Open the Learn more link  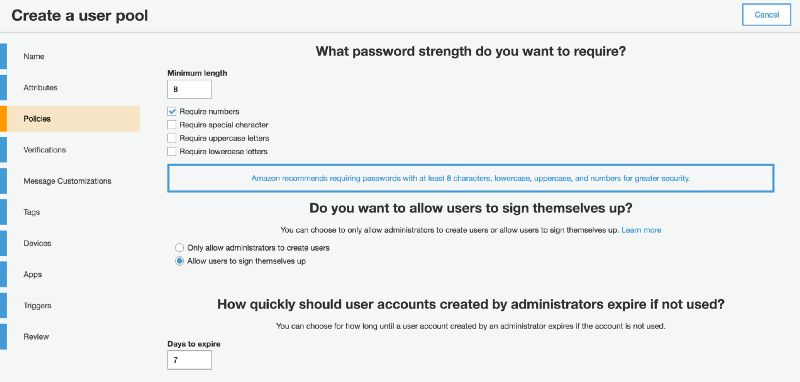tap(641, 230)
